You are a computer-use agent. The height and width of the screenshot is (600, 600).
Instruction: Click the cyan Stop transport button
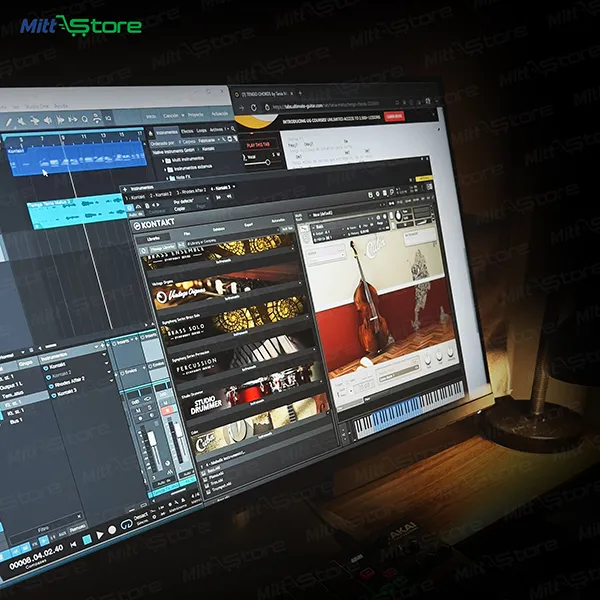tap(87, 539)
